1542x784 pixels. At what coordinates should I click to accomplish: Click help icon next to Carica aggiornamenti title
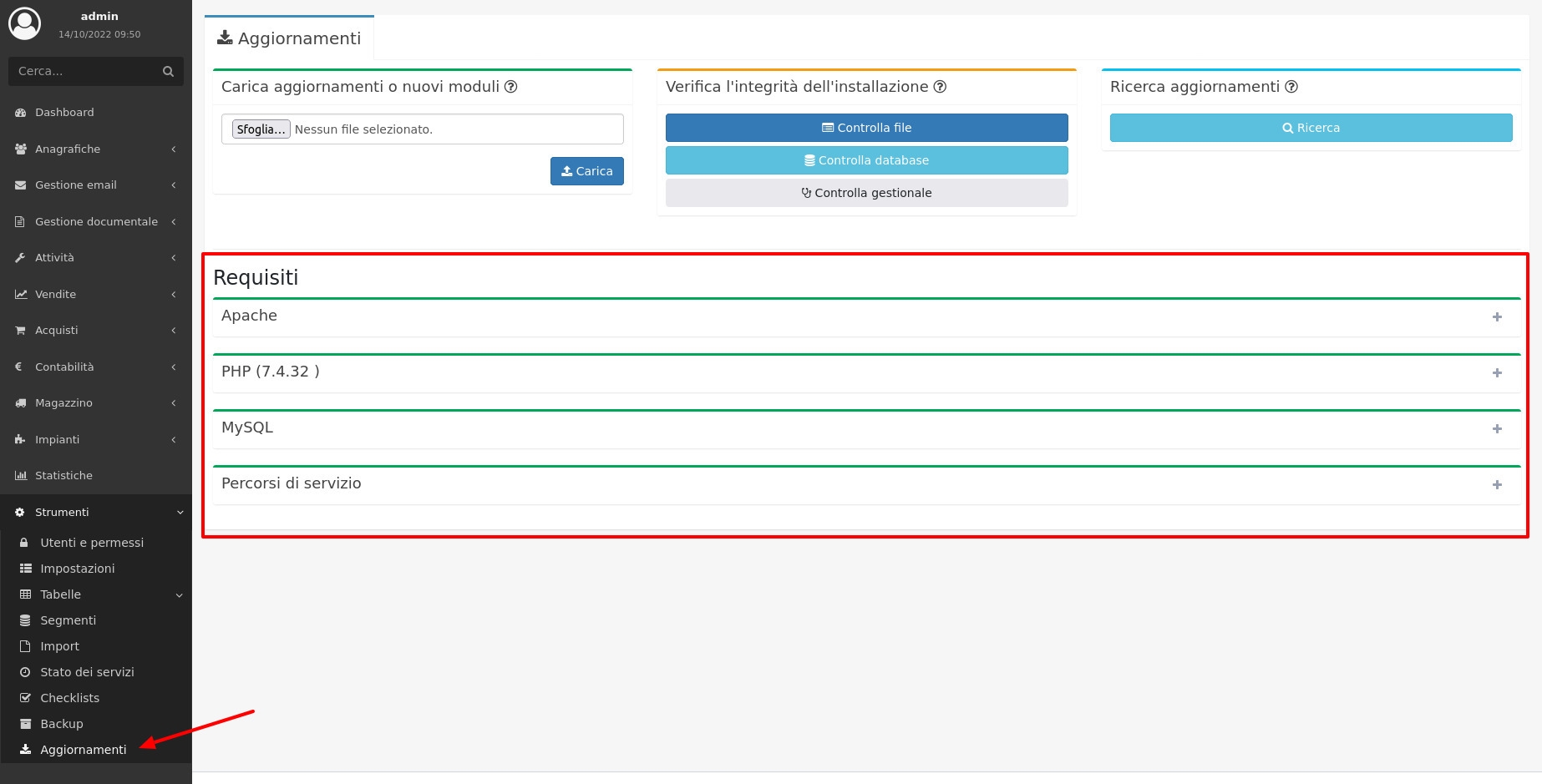[511, 87]
